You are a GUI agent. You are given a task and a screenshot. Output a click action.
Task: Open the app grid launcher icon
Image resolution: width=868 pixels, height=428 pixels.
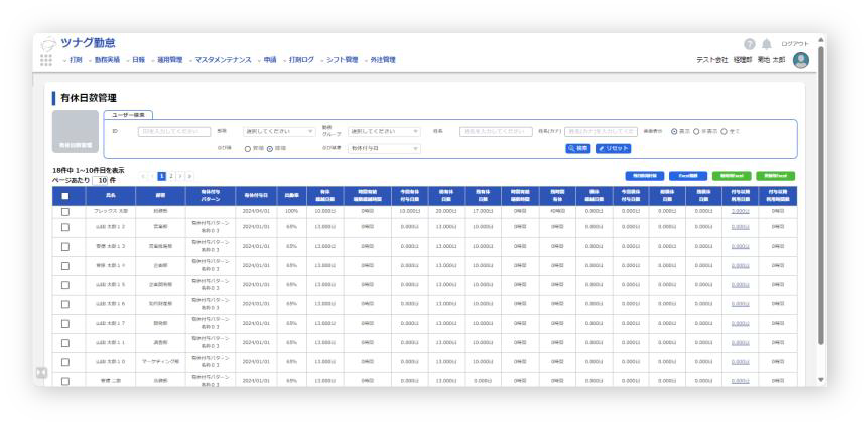(x=46, y=60)
